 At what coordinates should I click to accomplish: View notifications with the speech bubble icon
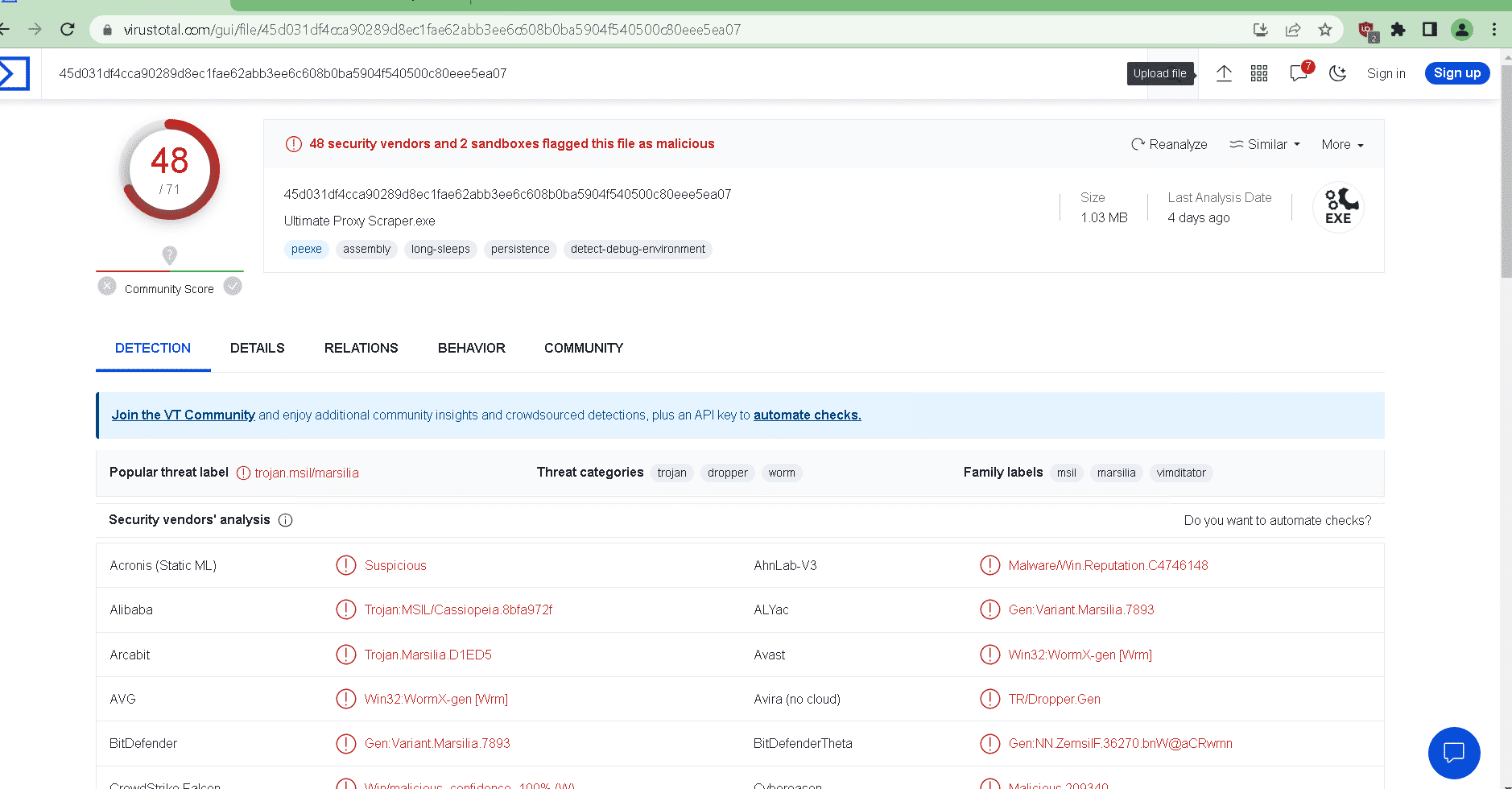1297,73
